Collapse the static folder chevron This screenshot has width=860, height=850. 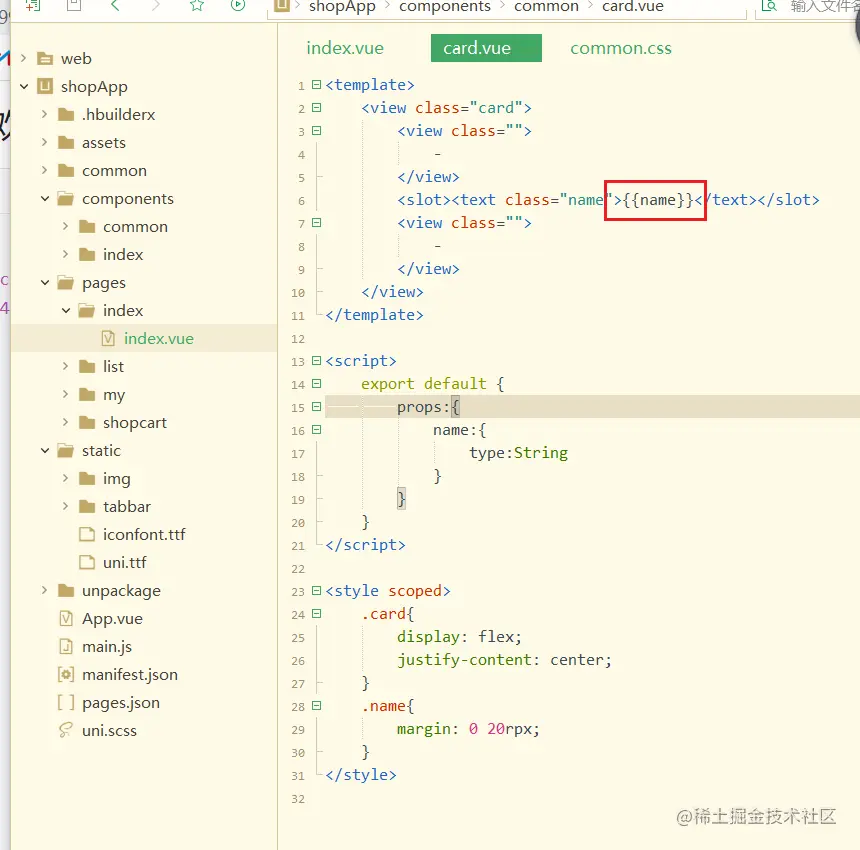(45, 450)
